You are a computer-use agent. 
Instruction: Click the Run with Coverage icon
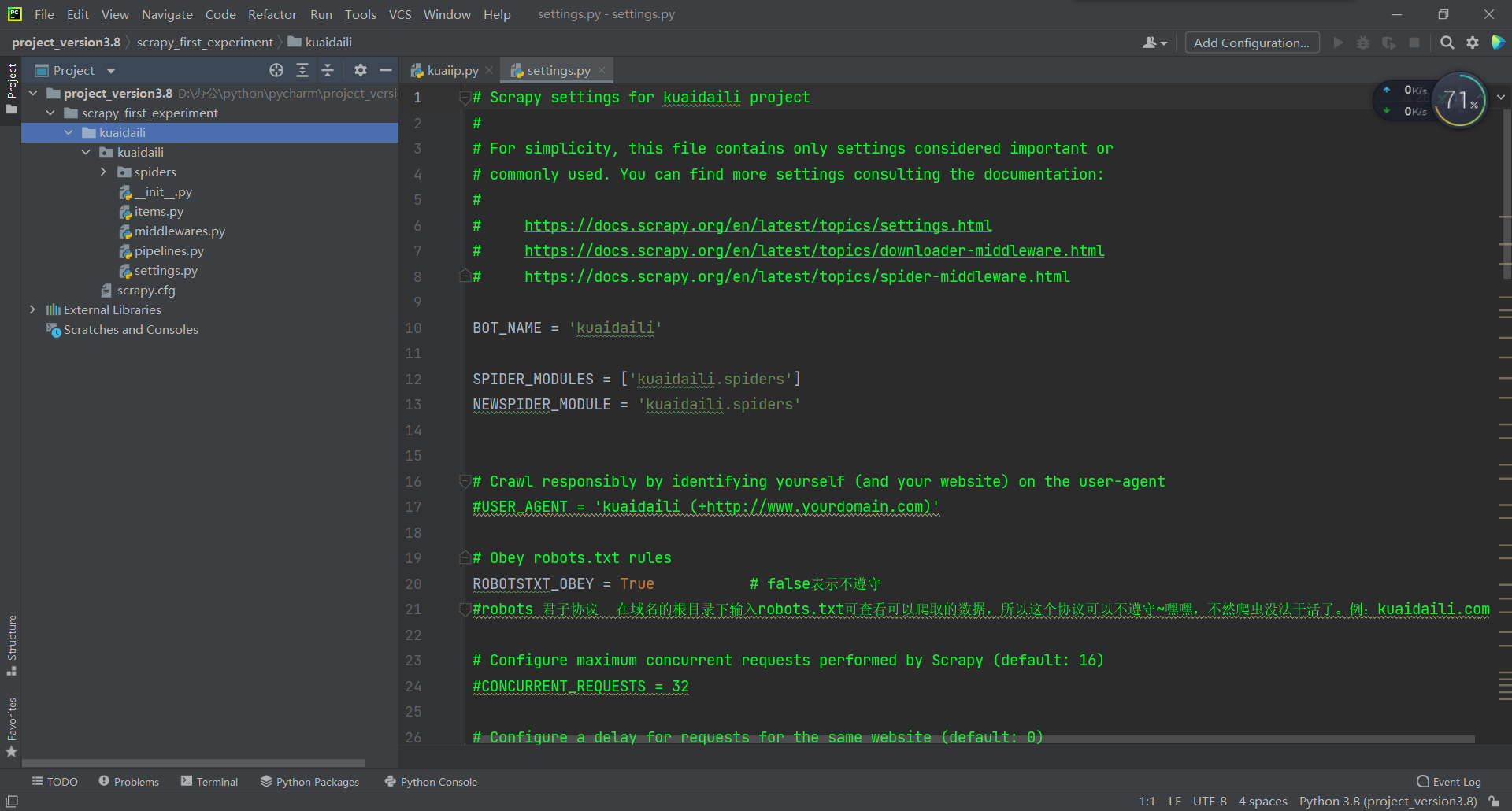[x=1389, y=43]
